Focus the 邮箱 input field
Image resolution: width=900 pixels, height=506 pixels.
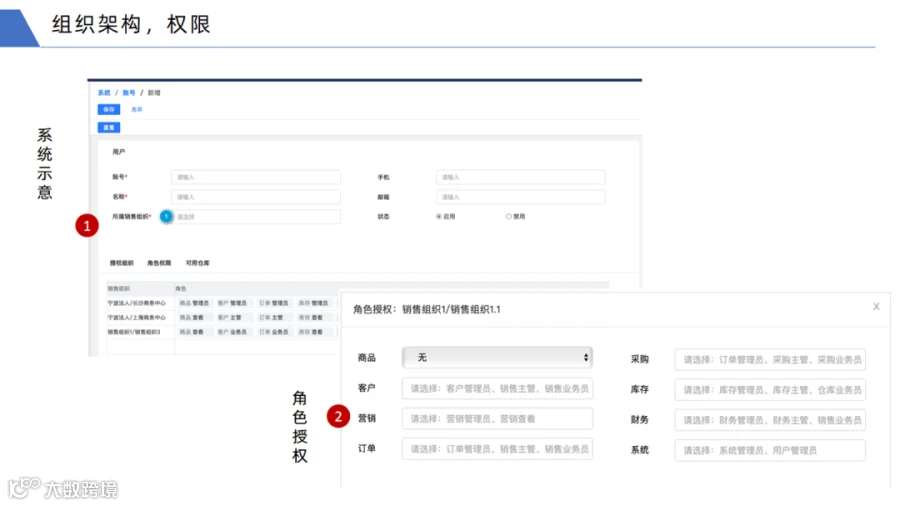pos(520,197)
